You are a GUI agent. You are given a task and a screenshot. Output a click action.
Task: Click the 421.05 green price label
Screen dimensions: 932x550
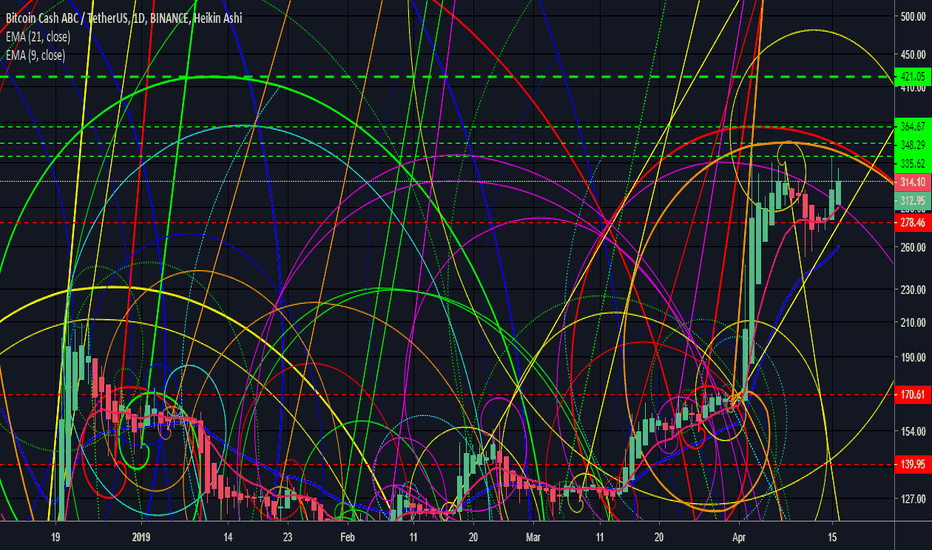click(x=912, y=77)
